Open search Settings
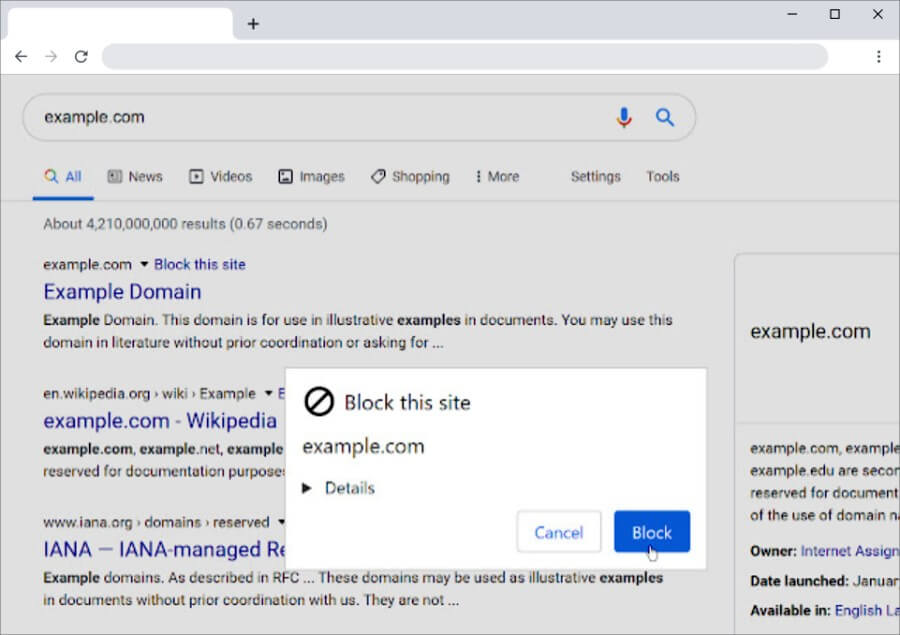This screenshot has width=900, height=635. tap(595, 177)
